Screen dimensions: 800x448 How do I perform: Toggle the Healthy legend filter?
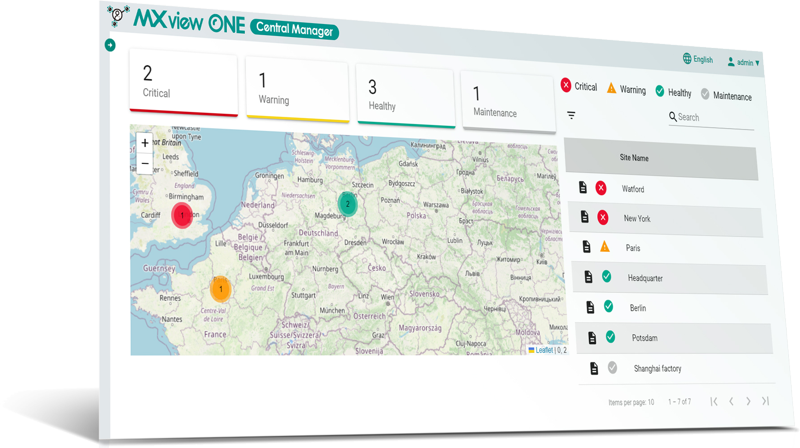(673, 92)
